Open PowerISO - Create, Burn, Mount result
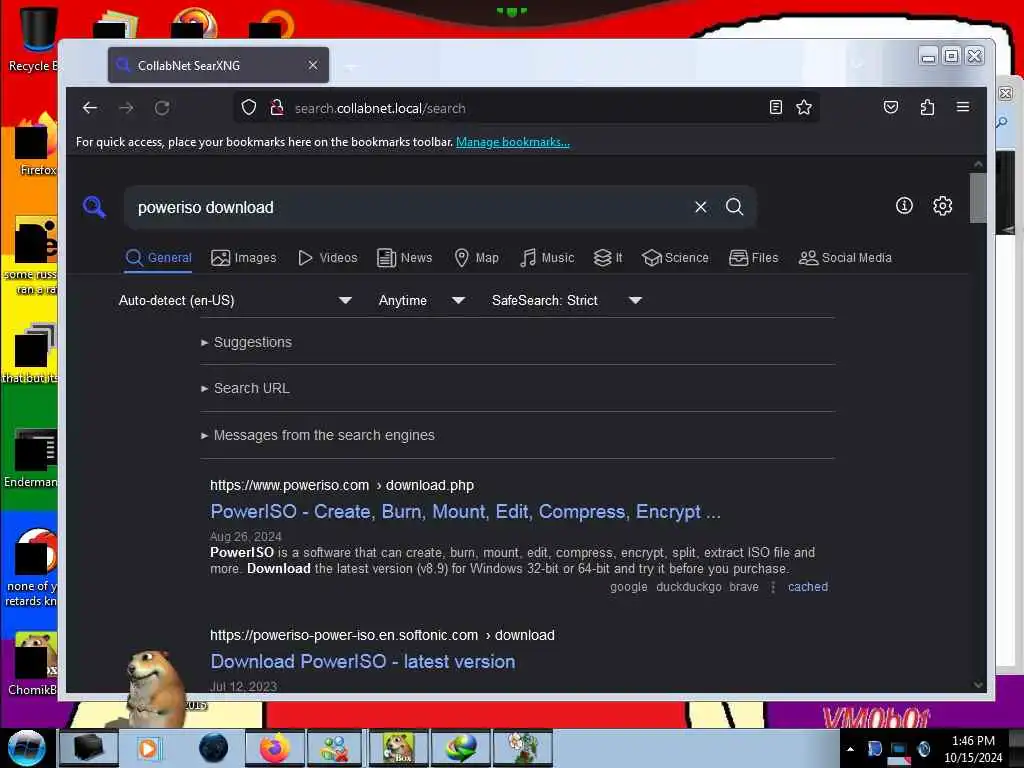This screenshot has width=1024, height=768. (x=465, y=511)
